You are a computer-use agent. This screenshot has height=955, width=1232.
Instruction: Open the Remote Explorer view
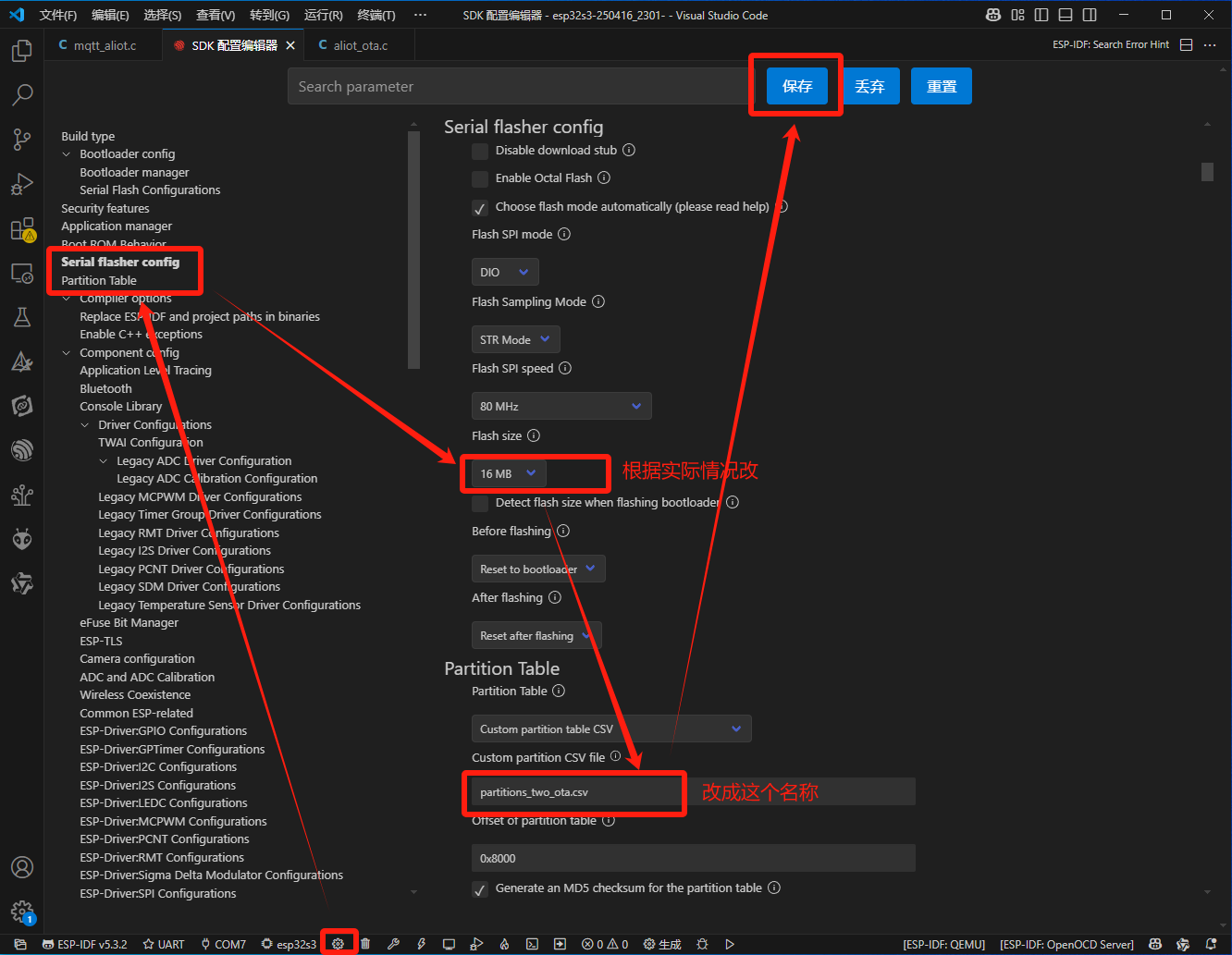(22, 274)
